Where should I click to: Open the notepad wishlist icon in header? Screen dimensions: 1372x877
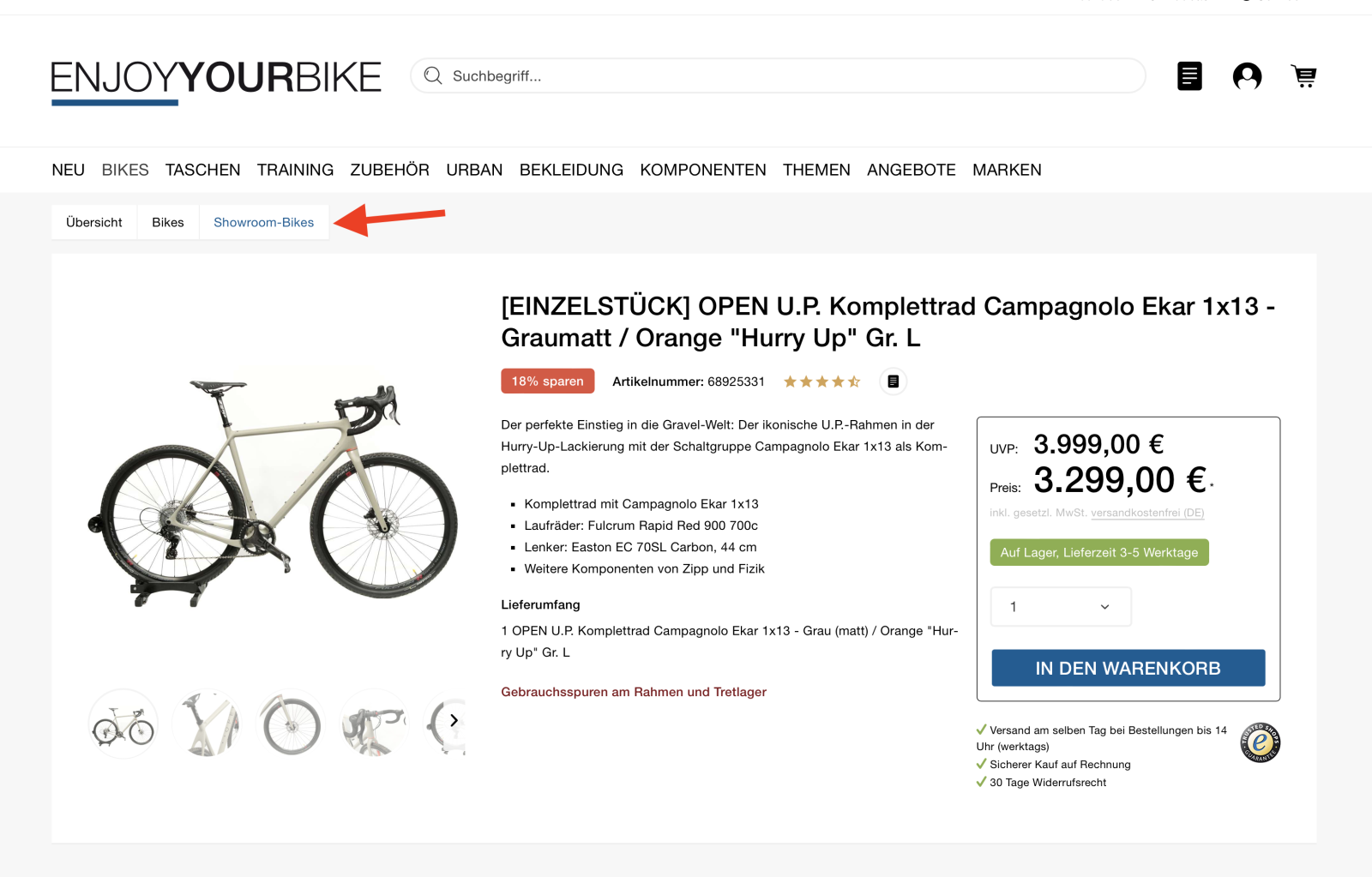coord(1189,76)
